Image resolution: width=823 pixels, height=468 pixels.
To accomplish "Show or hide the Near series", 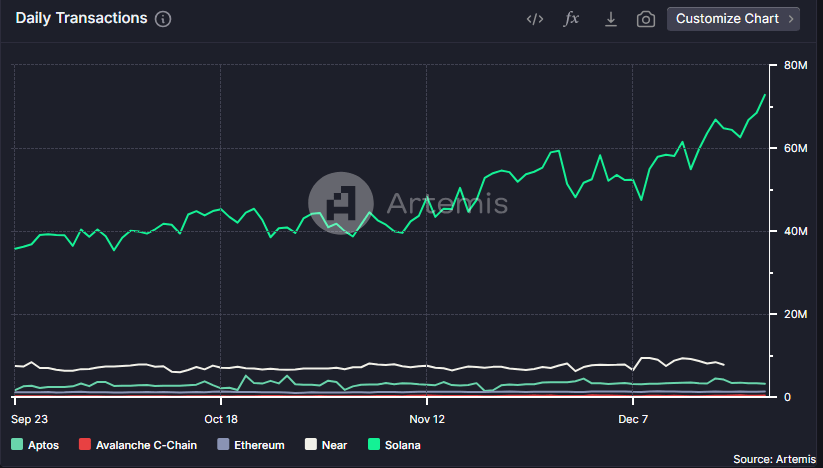I will (326, 444).
